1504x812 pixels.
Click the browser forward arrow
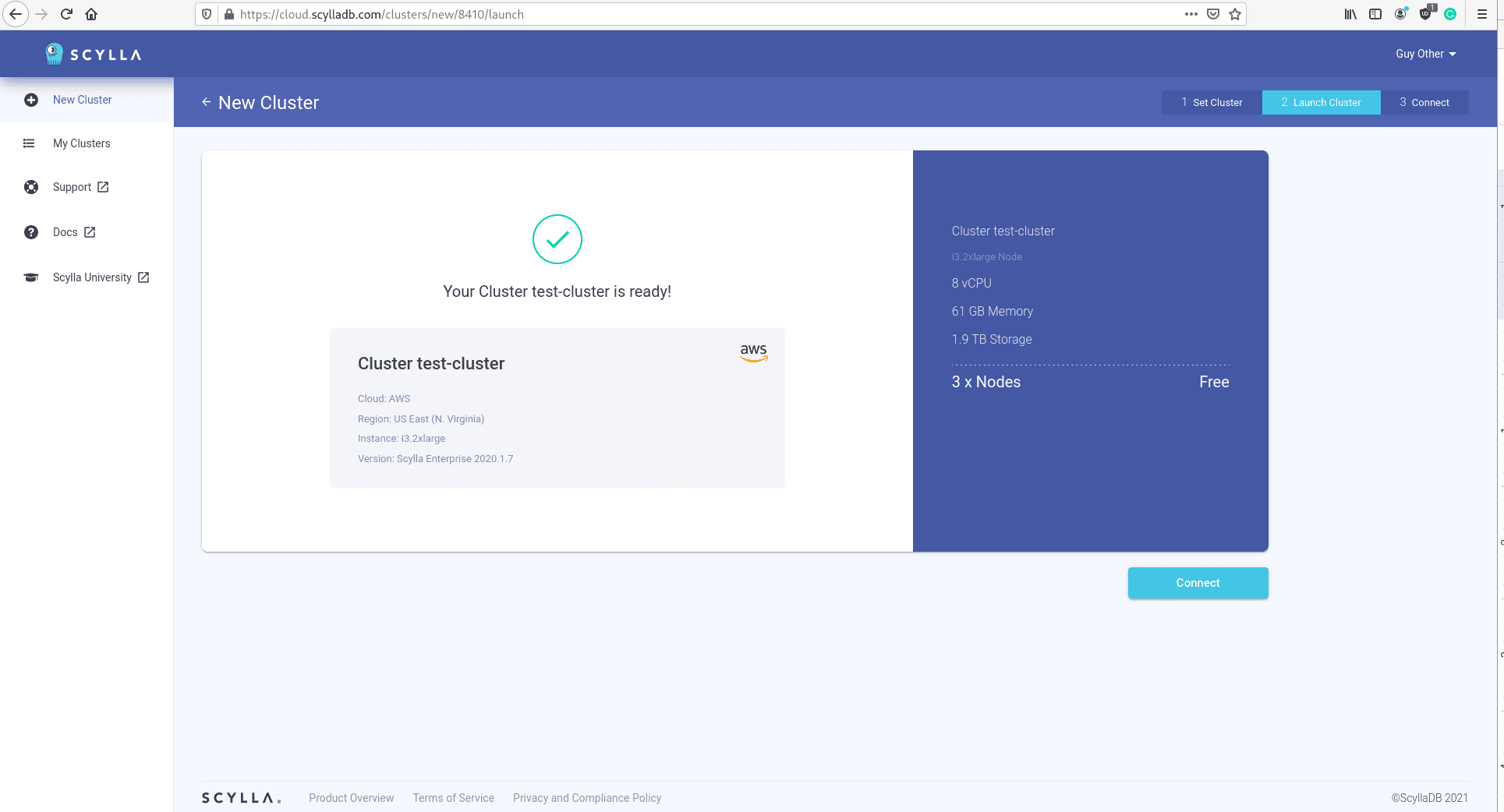pos(41,14)
